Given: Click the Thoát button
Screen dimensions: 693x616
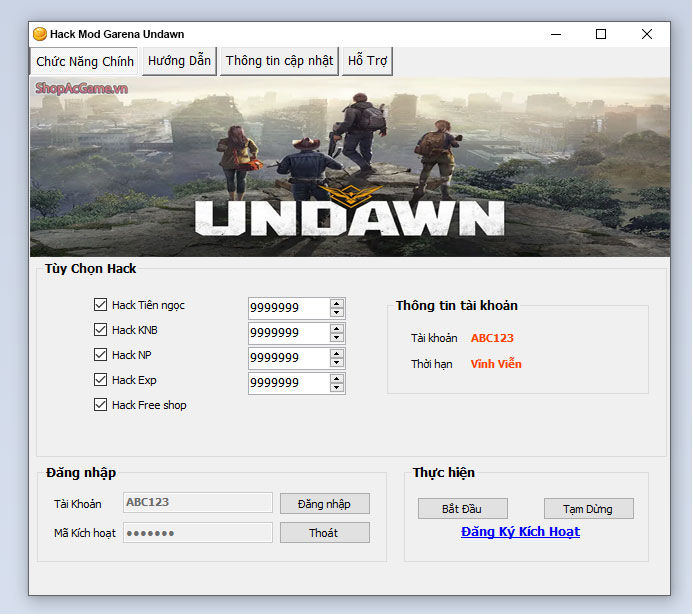Looking at the screenshot, I should 324,533.
